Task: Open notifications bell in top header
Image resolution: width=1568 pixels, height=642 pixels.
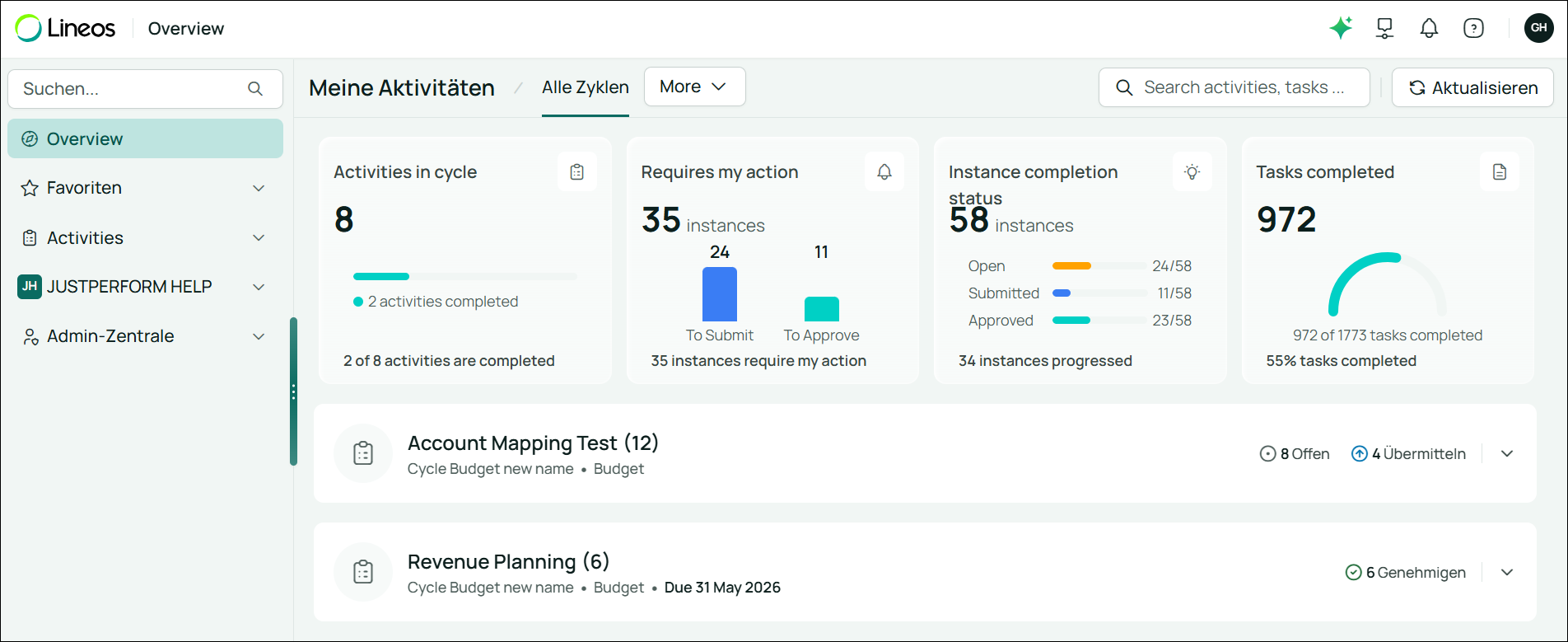Action: 1429,28
